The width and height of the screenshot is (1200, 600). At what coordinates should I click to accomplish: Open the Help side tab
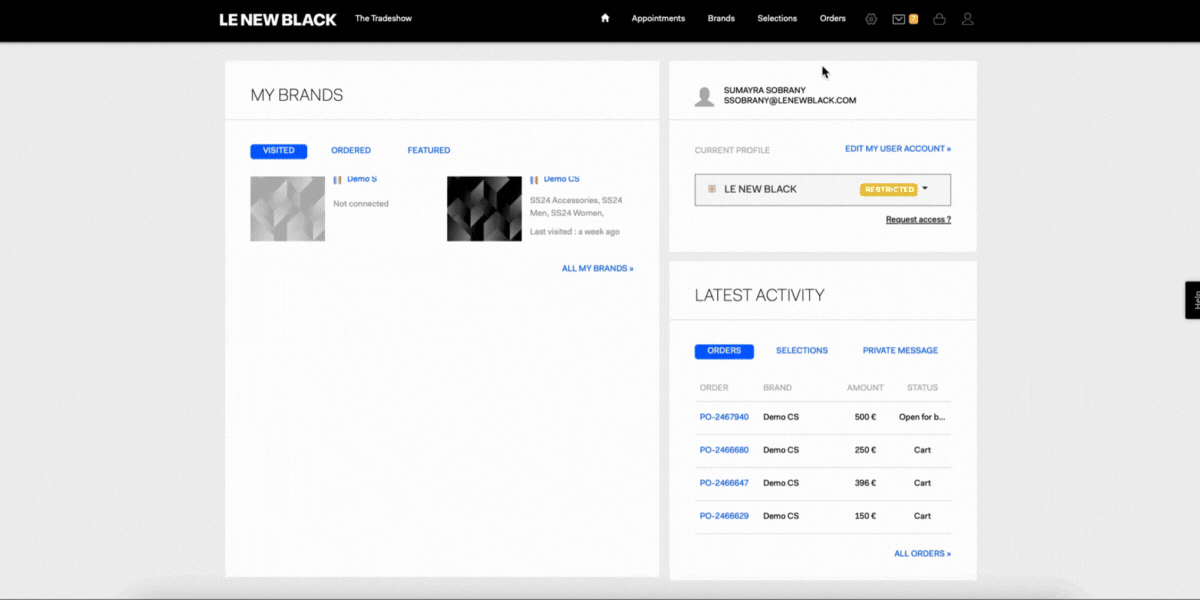1192,300
